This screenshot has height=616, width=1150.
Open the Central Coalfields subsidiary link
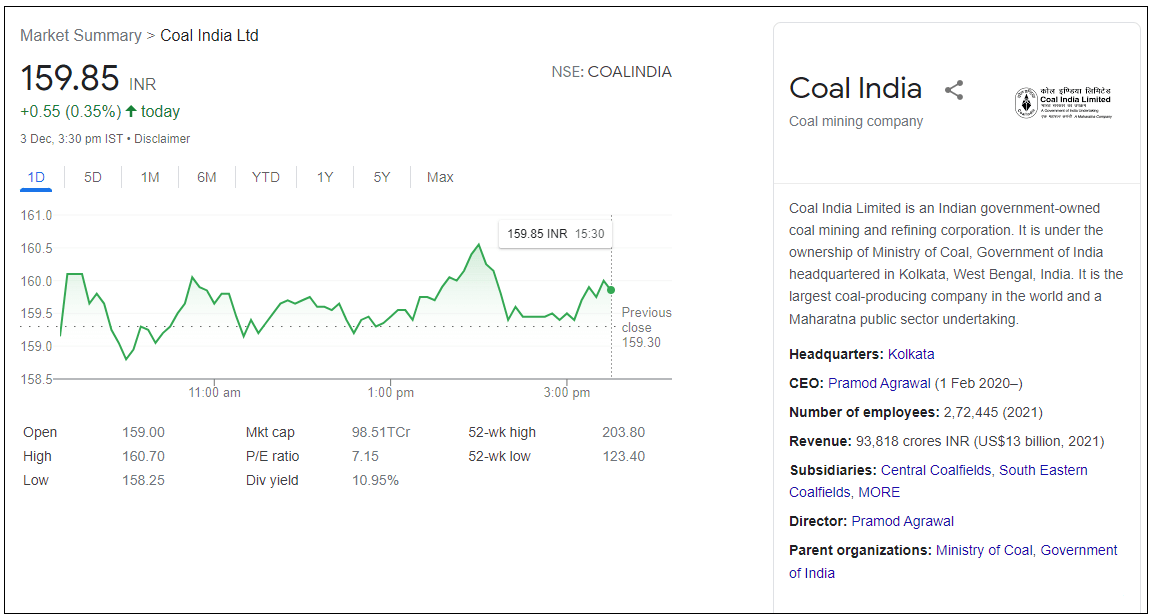pyautogui.click(x=936, y=469)
